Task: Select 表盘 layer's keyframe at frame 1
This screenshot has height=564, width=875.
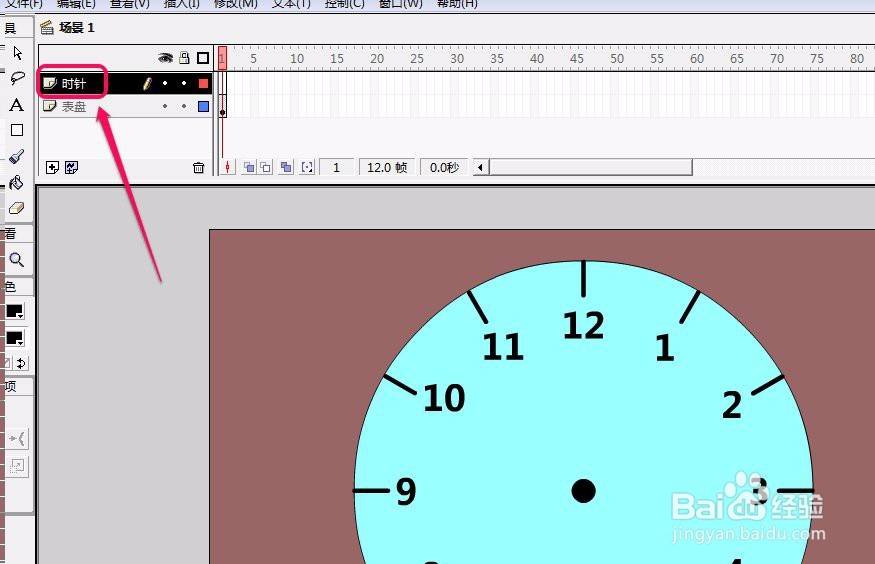Action: point(222,106)
